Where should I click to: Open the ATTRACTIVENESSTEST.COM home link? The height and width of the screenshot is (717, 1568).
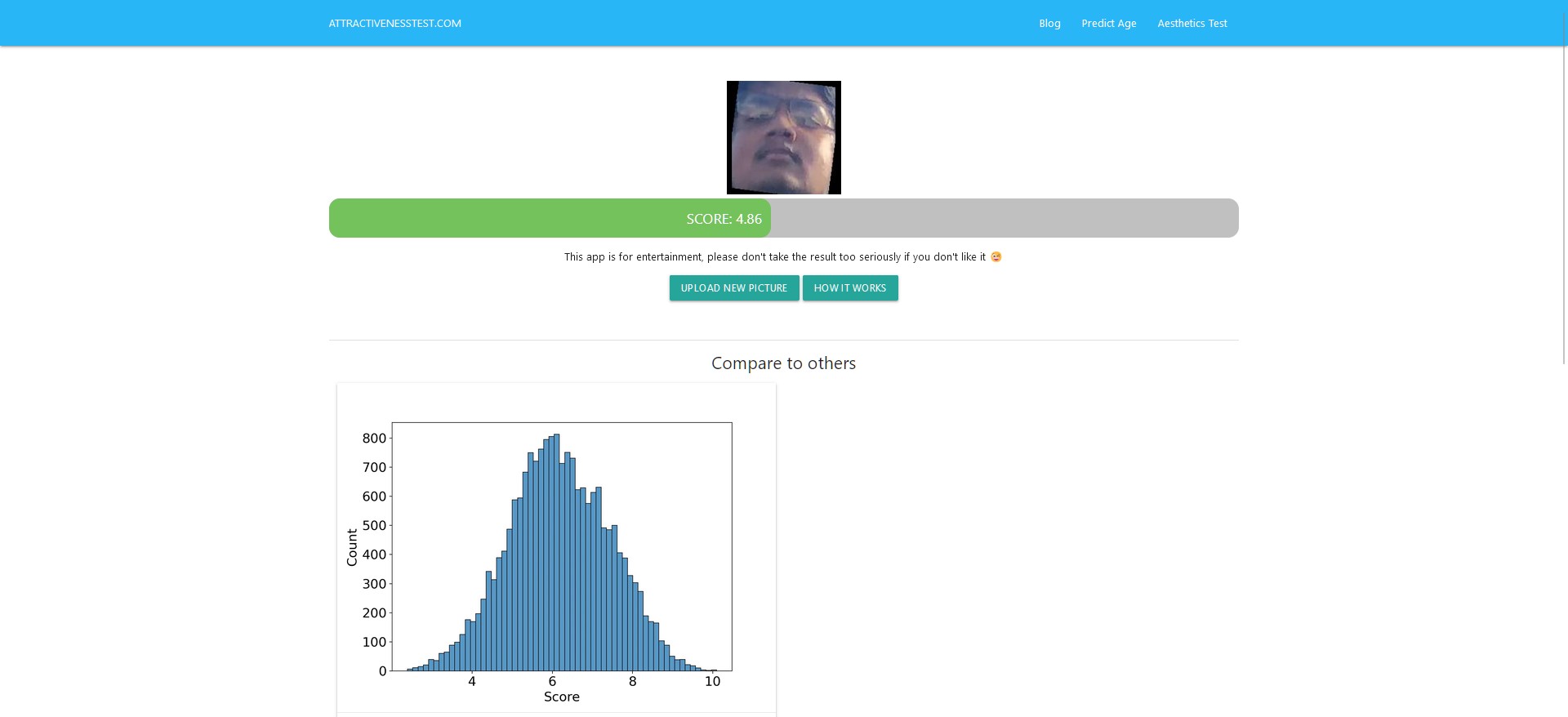[x=394, y=24]
